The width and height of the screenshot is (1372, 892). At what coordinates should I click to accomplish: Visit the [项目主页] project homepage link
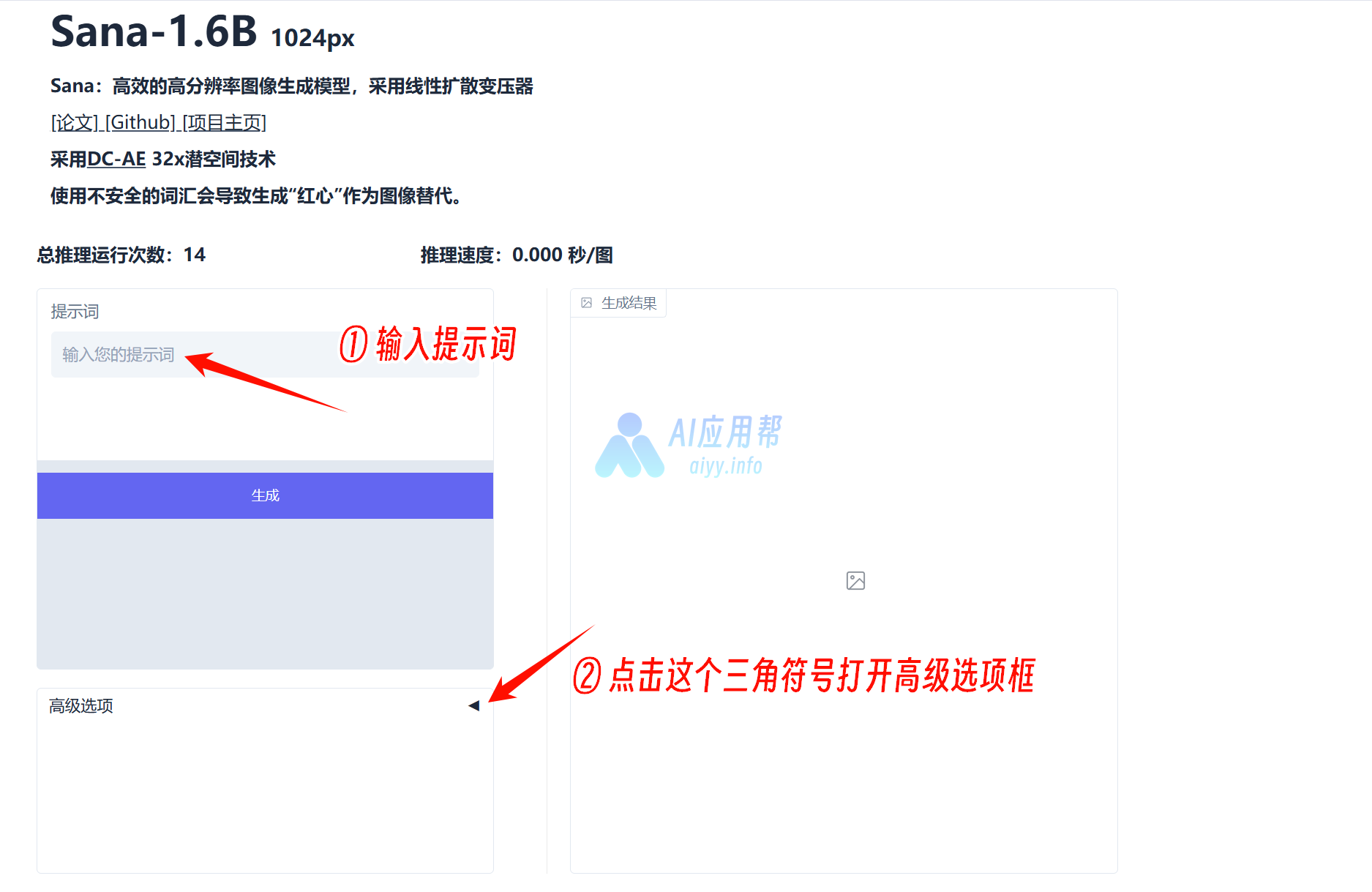point(225,122)
